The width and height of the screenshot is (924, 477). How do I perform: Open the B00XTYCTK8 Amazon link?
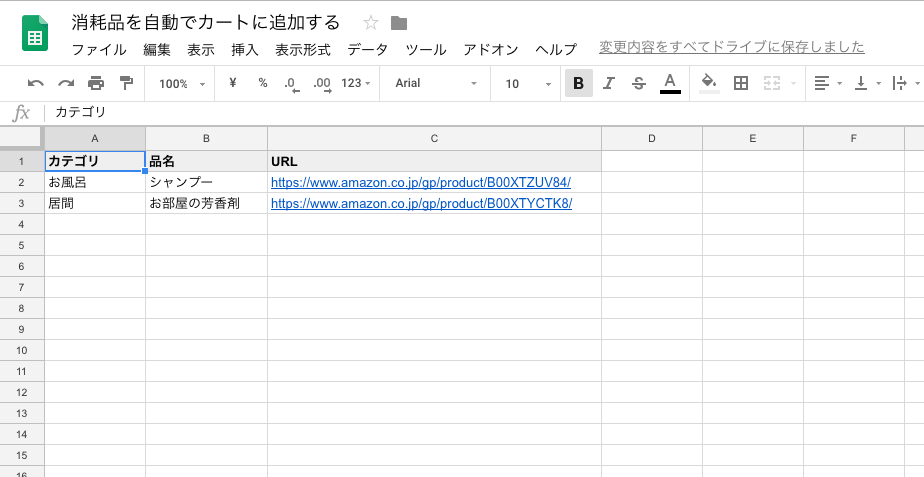[x=421, y=203]
